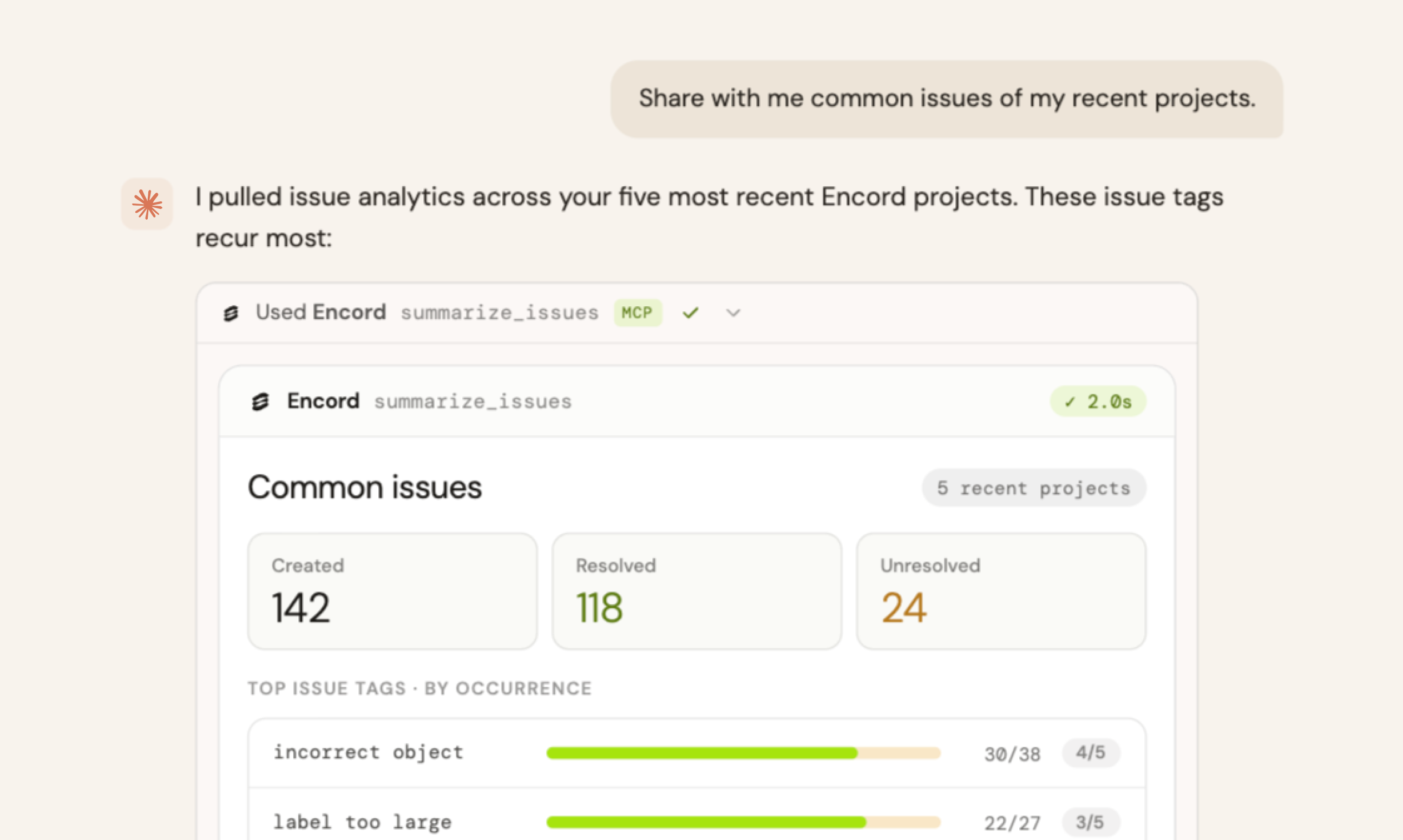Expand the summarize_issues tool call chevron
The height and width of the screenshot is (840, 1403).
[733, 313]
